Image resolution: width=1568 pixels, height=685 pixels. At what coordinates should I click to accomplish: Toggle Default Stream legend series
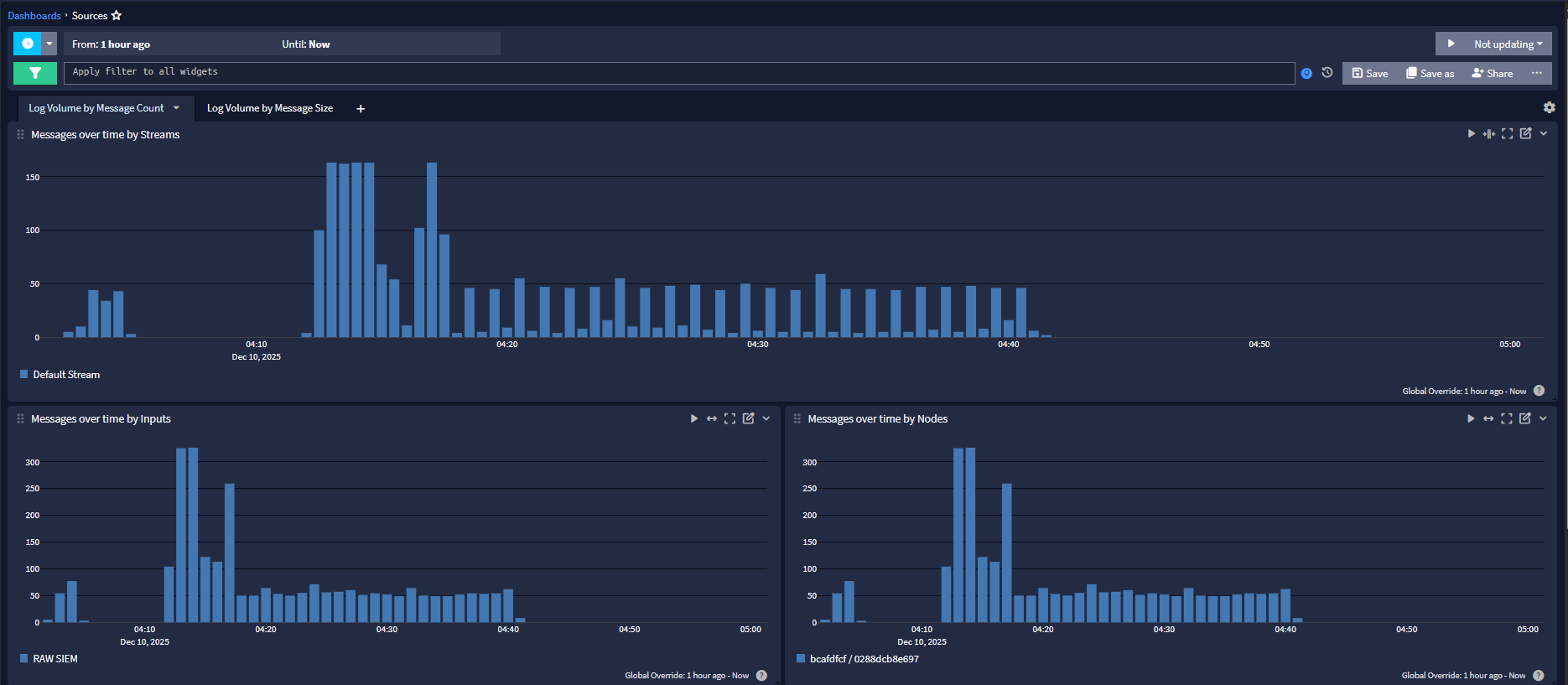point(66,375)
